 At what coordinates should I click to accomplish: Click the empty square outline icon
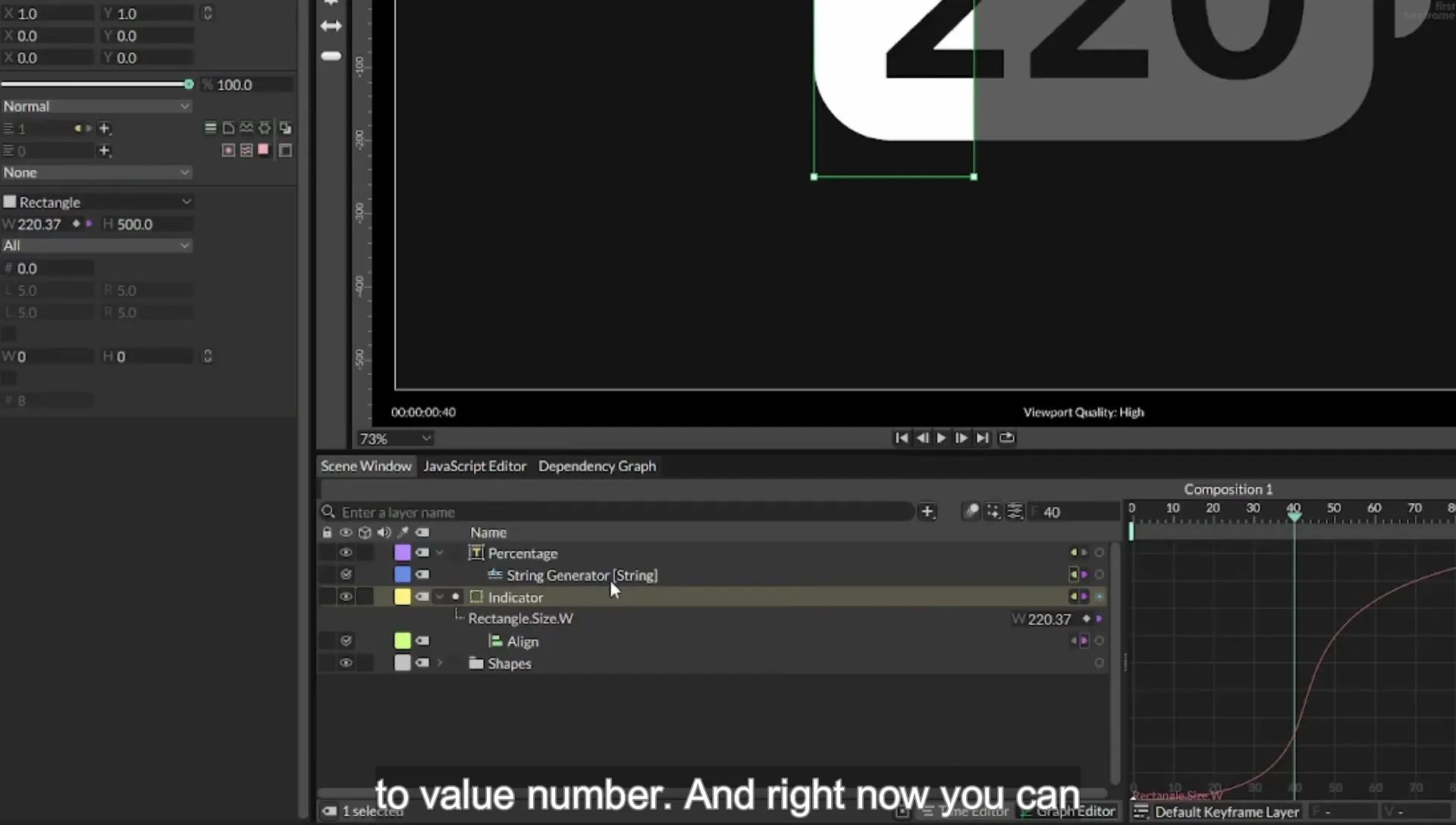point(285,150)
